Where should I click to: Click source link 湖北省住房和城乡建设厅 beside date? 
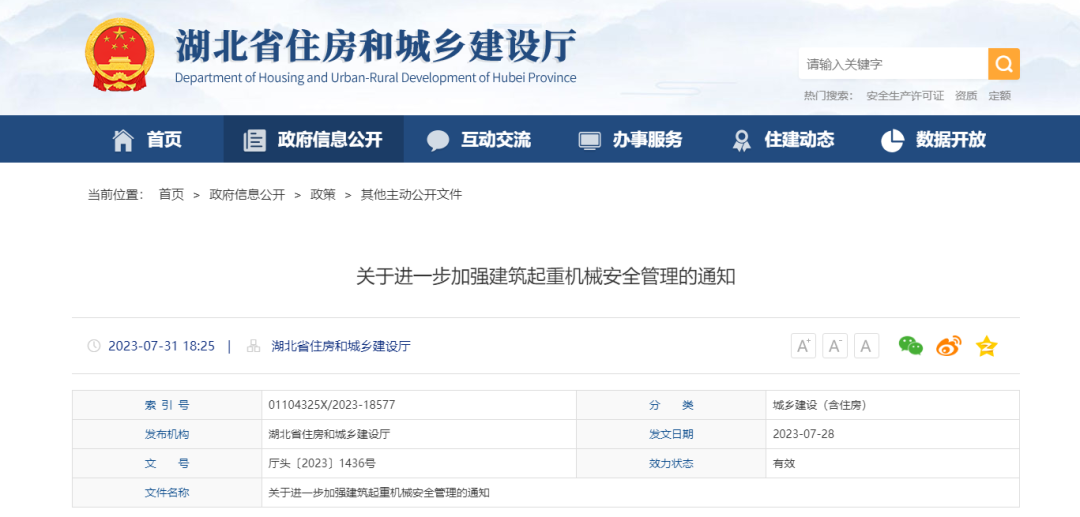click(341, 346)
